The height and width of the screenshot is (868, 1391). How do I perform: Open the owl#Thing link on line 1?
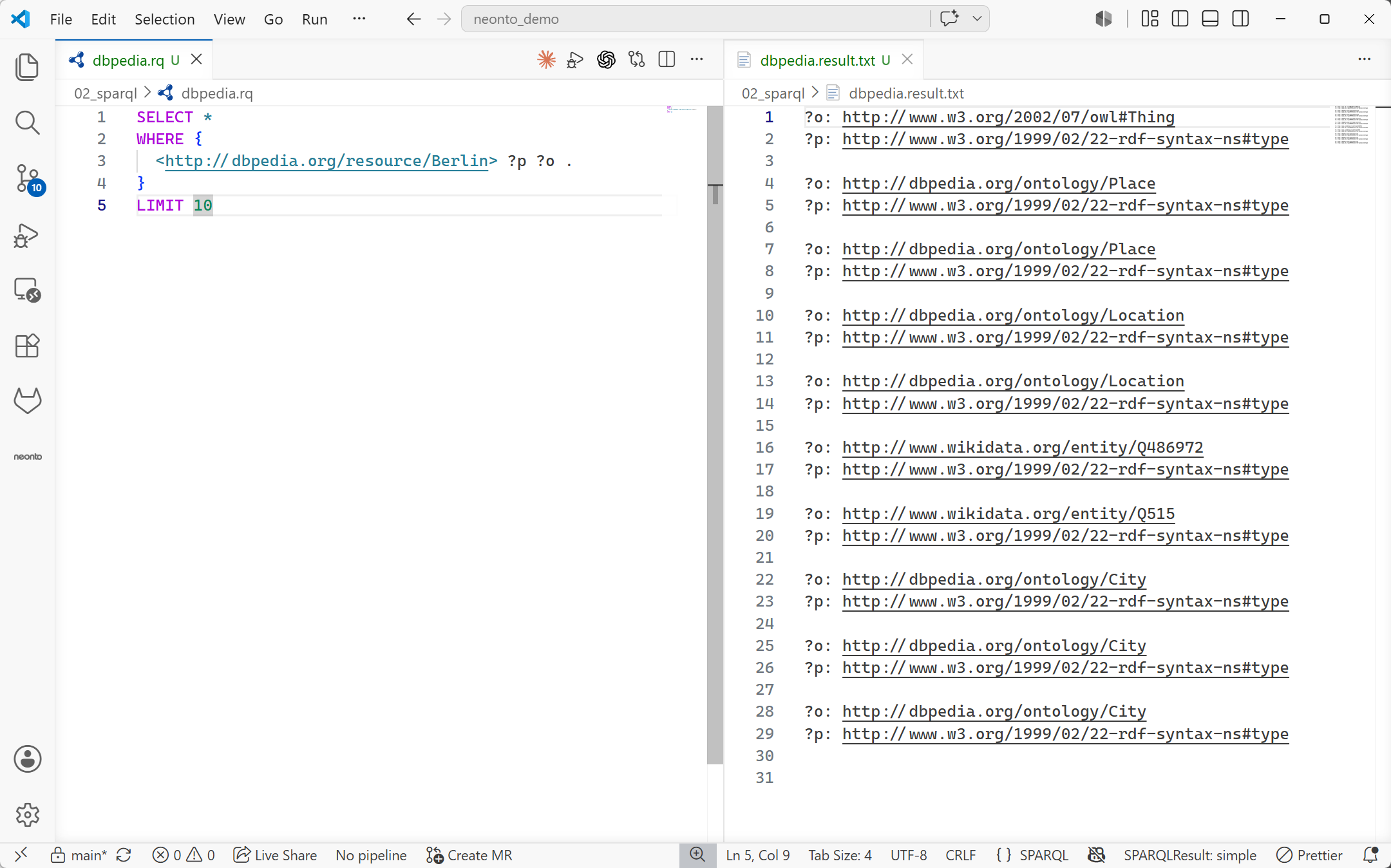(1008, 117)
